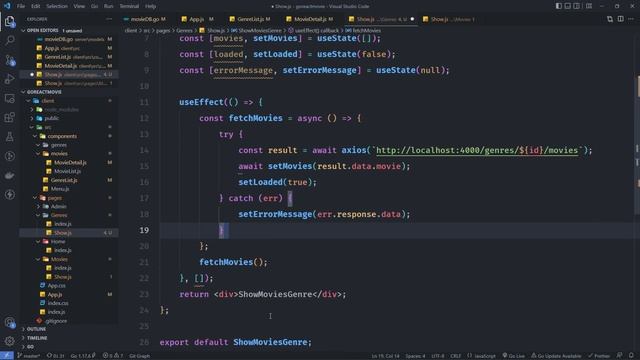Click Go 1.17.6 version in status bar
The width and height of the screenshot is (640, 360).
pyautogui.click(x=83, y=356)
